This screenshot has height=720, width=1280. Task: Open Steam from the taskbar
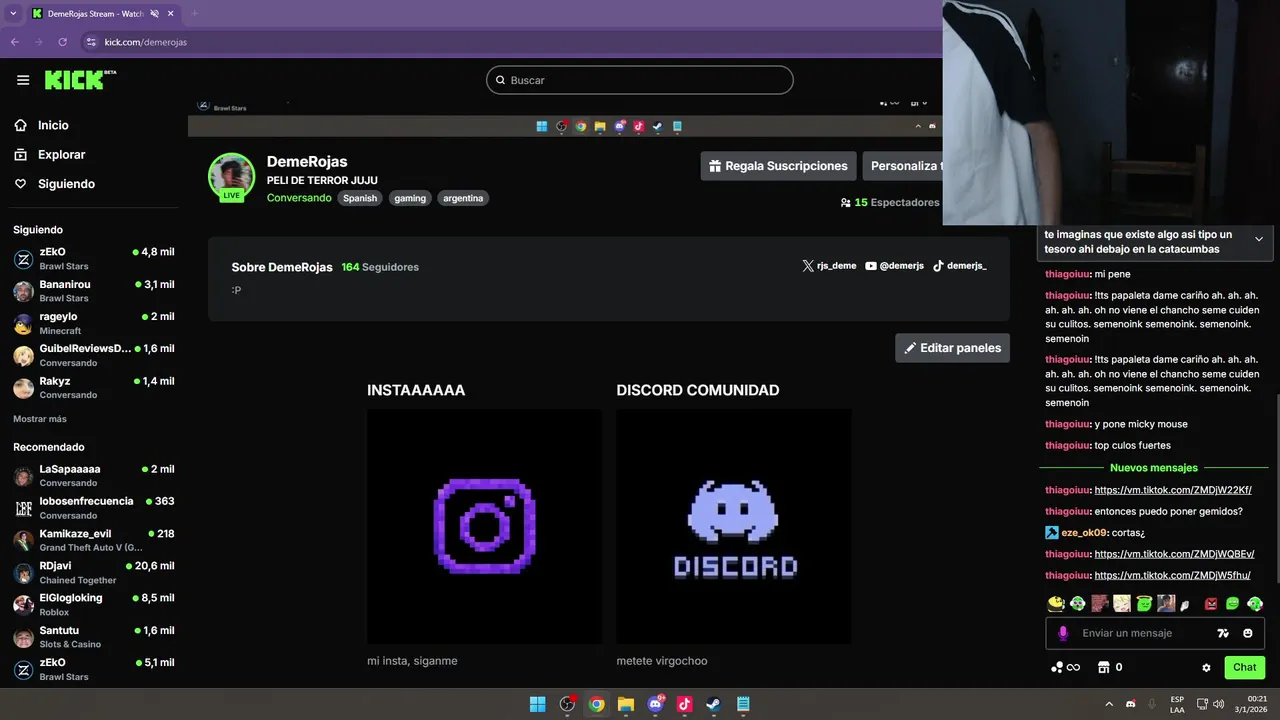[x=713, y=704]
